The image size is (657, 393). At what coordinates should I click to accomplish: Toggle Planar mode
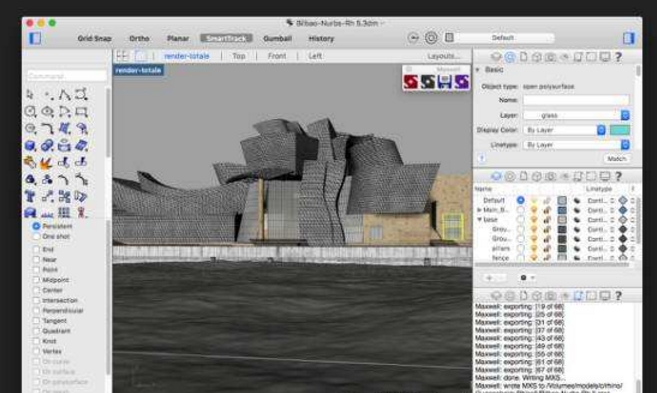[x=178, y=38]
